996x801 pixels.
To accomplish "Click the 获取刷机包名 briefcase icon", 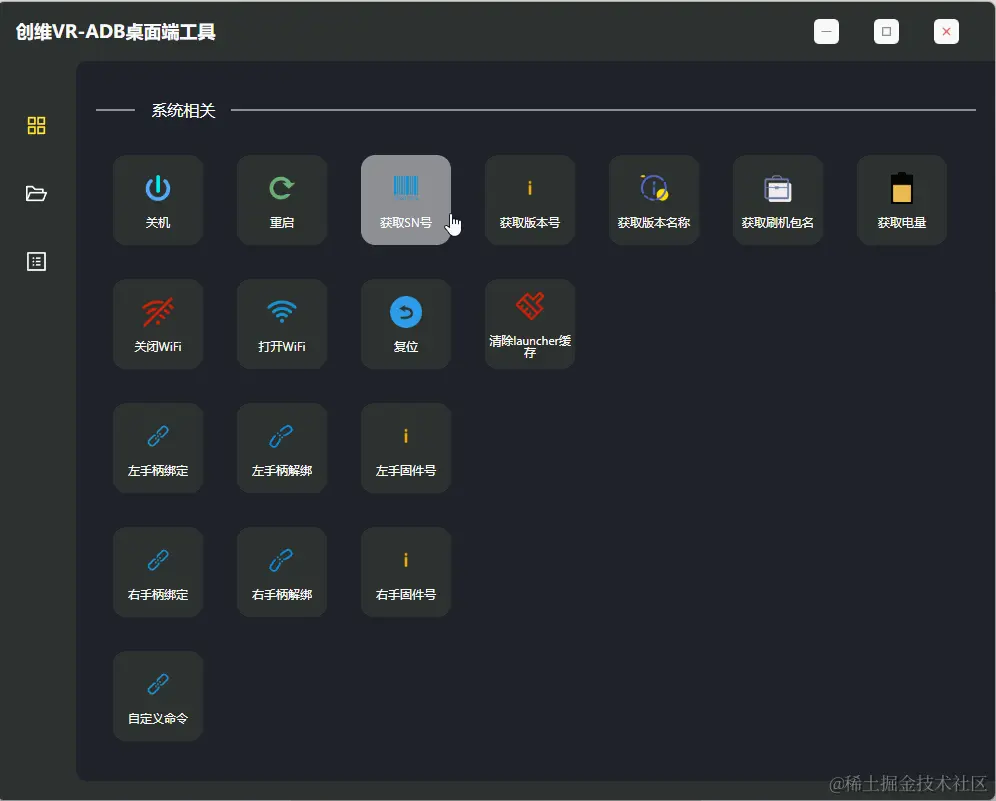I will point(778,186).
